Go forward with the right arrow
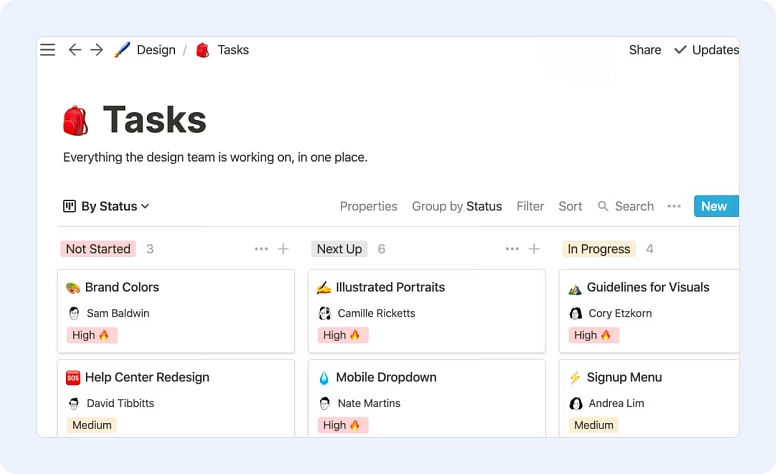This screenshot has height=474, width=776. pyautogui.click(x=97, y=50)
